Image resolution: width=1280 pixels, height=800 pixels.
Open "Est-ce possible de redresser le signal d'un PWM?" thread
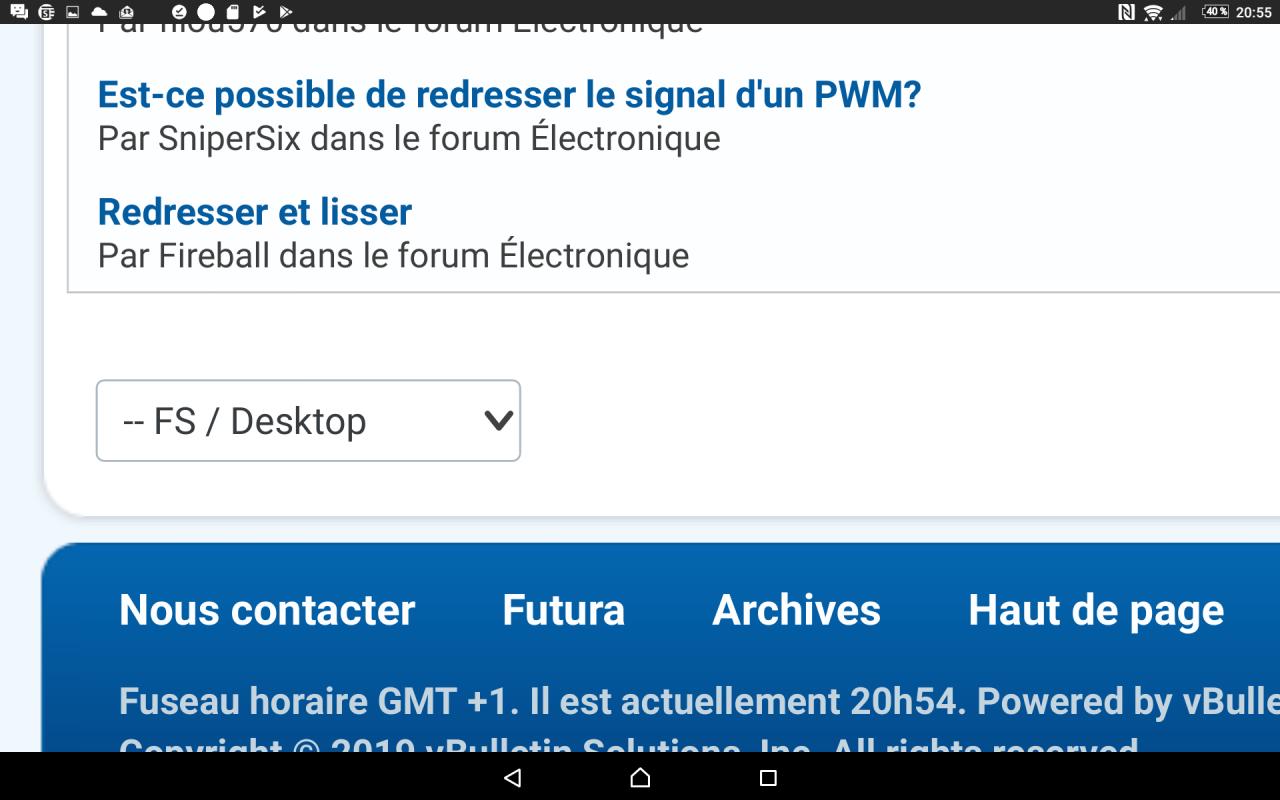(x=509, y=95)
